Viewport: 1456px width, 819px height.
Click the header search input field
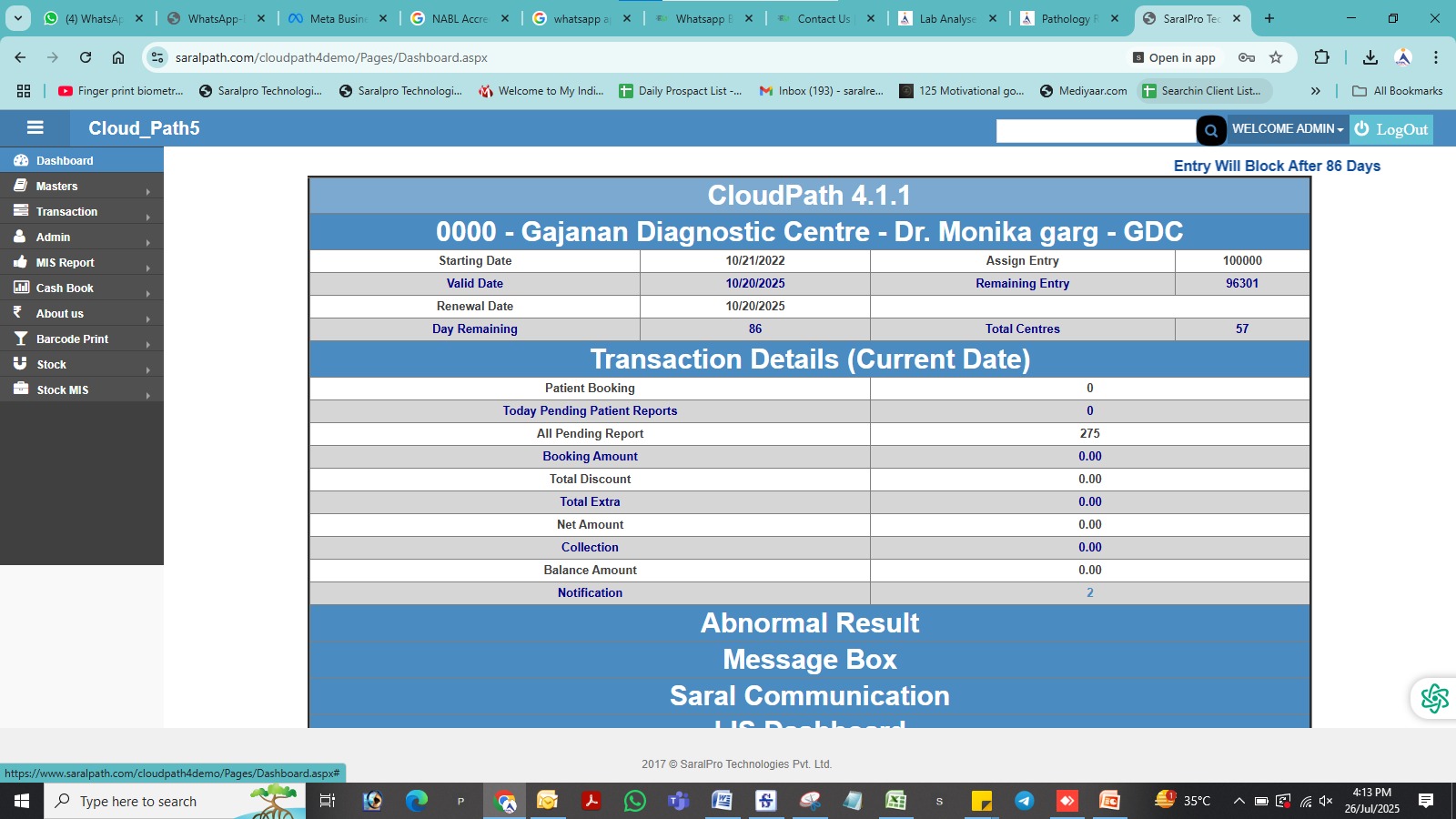pyautogui.click(x=1096, y=131)
